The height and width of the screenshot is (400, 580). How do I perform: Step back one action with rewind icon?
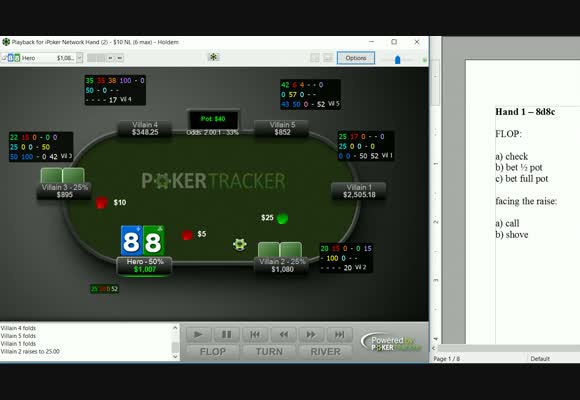tap(283, 335)
